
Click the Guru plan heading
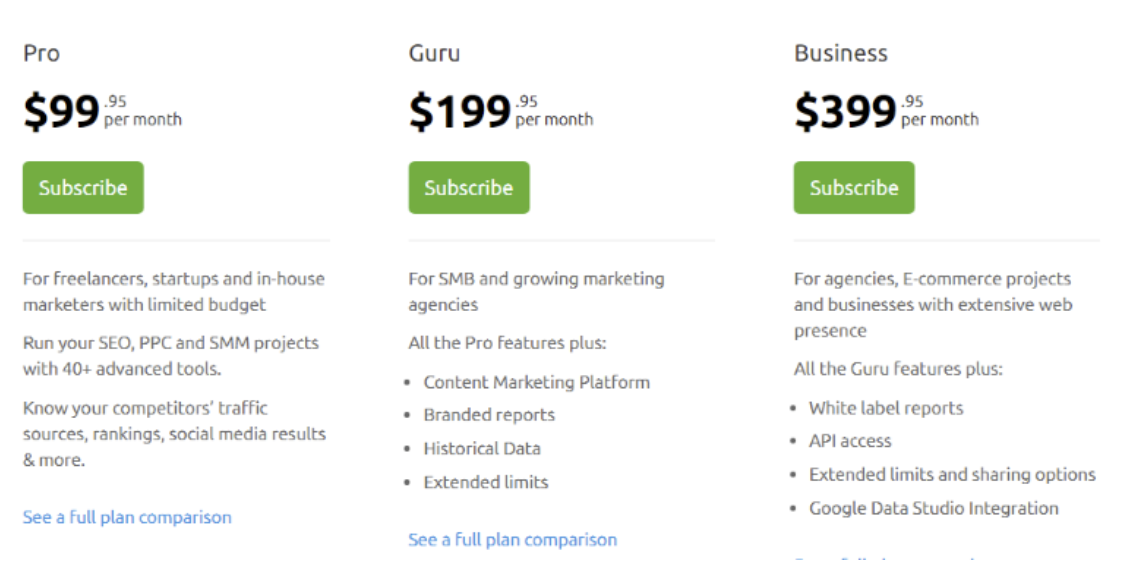point(434,54)
